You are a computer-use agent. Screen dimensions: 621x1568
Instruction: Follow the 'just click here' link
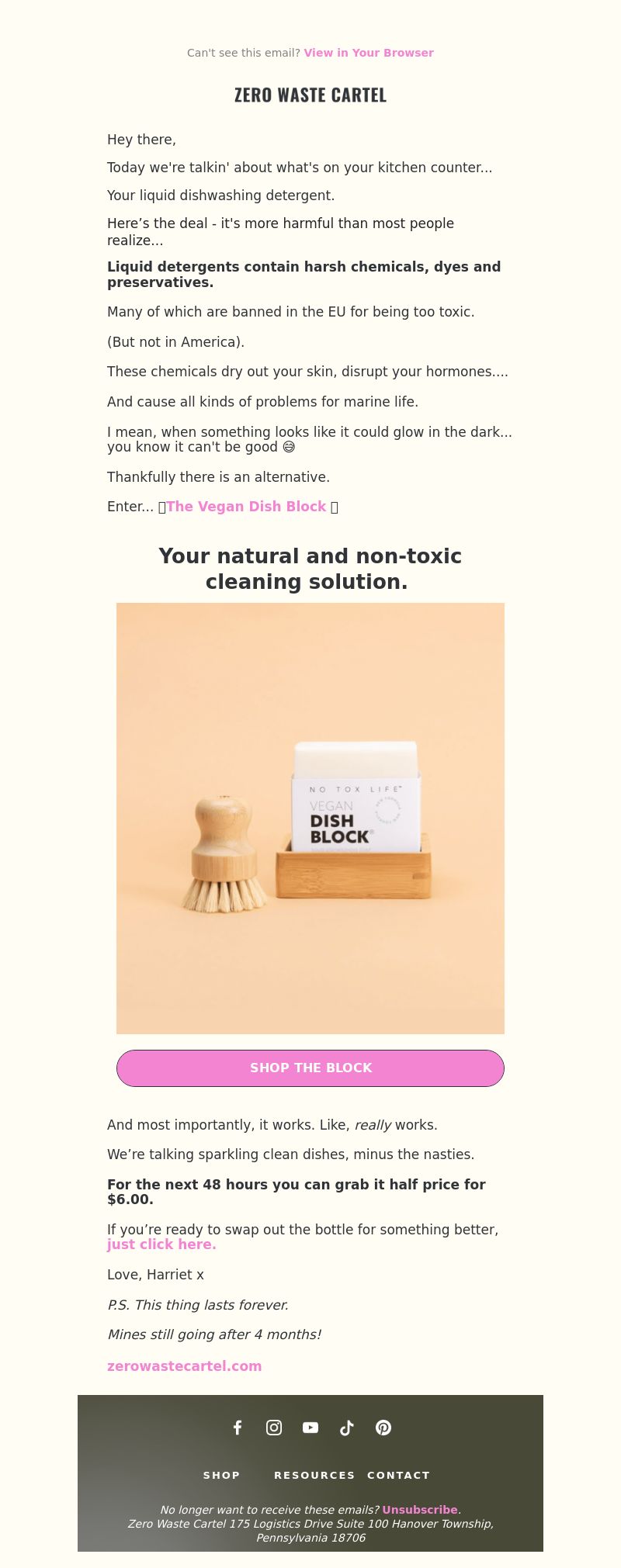coord(161,1244)
